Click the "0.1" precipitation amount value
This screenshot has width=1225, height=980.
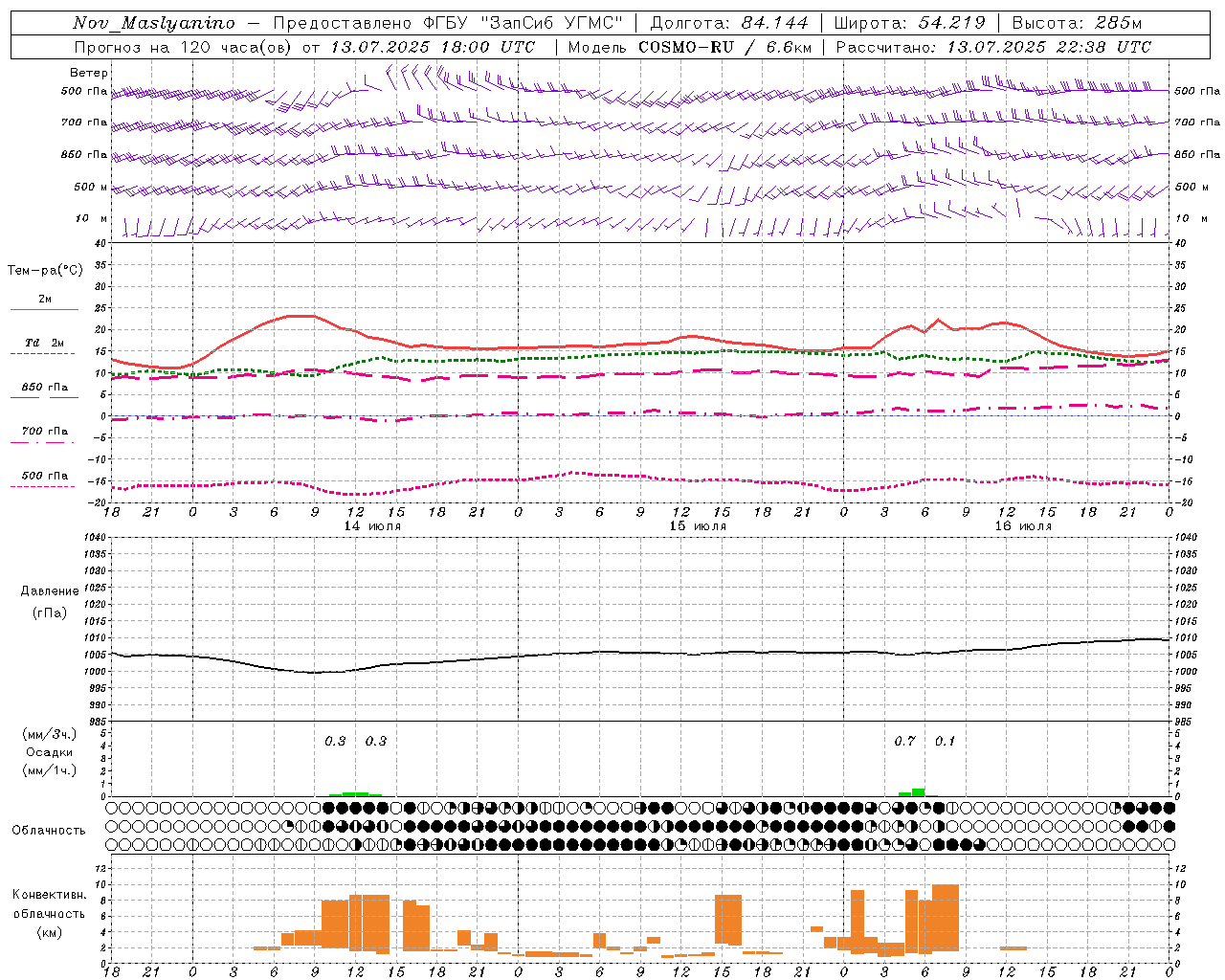945,742
